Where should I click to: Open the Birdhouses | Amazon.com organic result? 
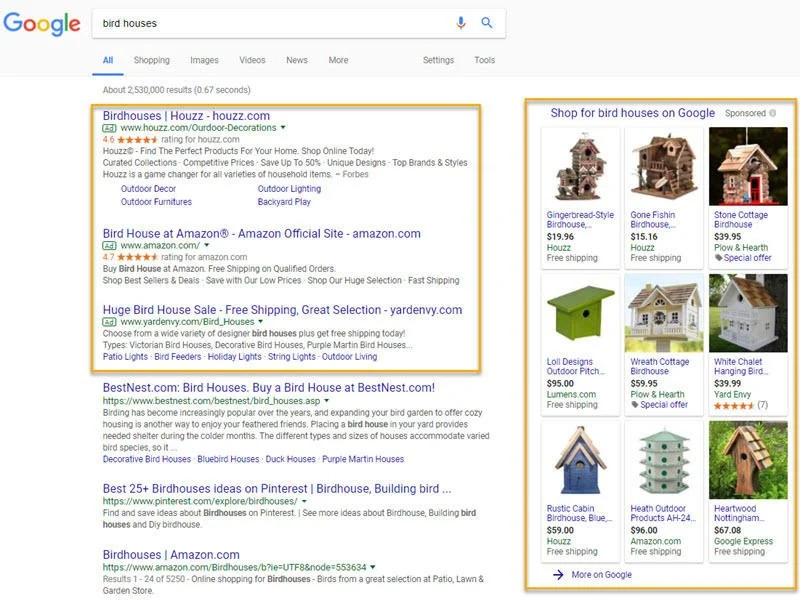pyautogui.click(x=171, y=555)
